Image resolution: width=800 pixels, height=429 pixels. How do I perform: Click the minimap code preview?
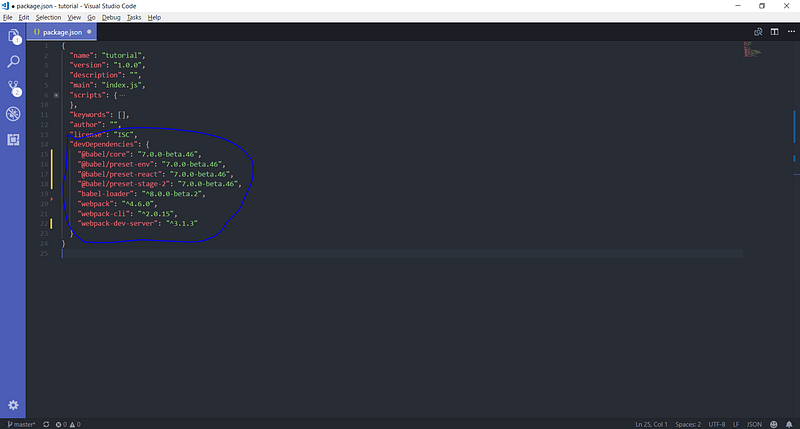[x=752, y=49]
